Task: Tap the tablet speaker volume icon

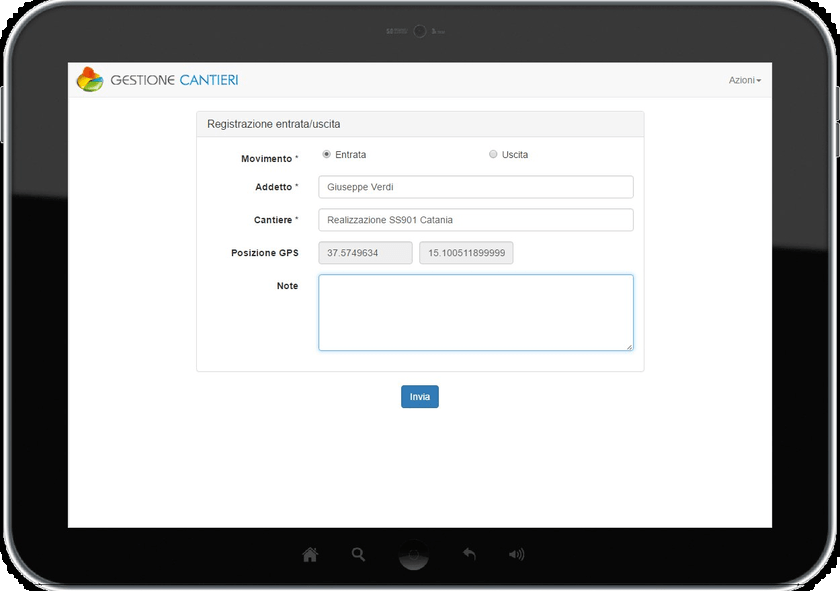Action: pyautogui.click(x=516, y=554)
